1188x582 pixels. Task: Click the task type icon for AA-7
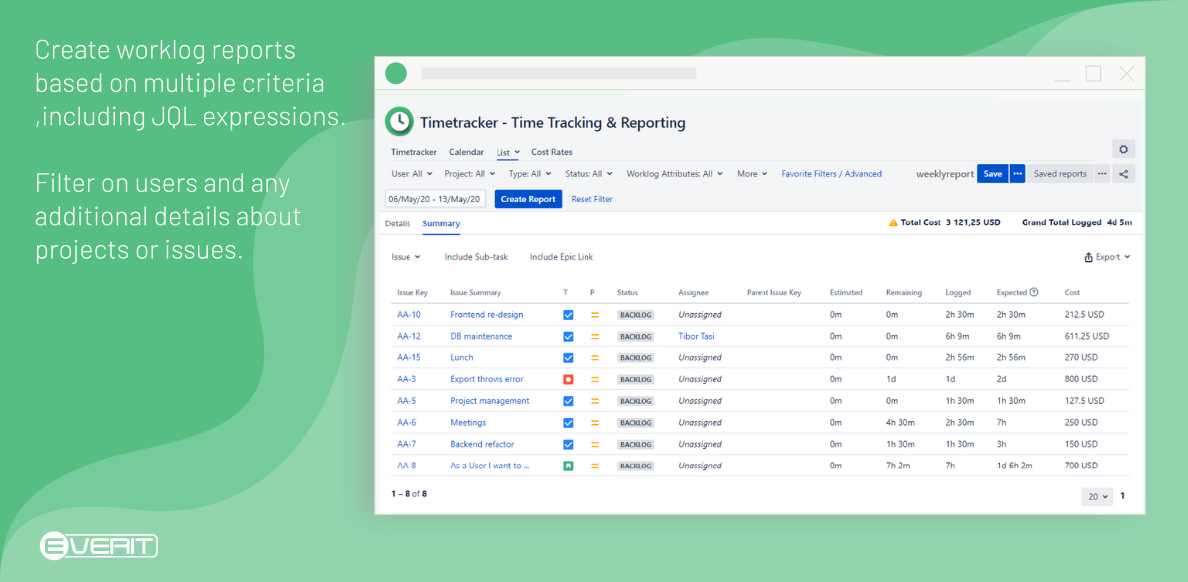[568, 444]
